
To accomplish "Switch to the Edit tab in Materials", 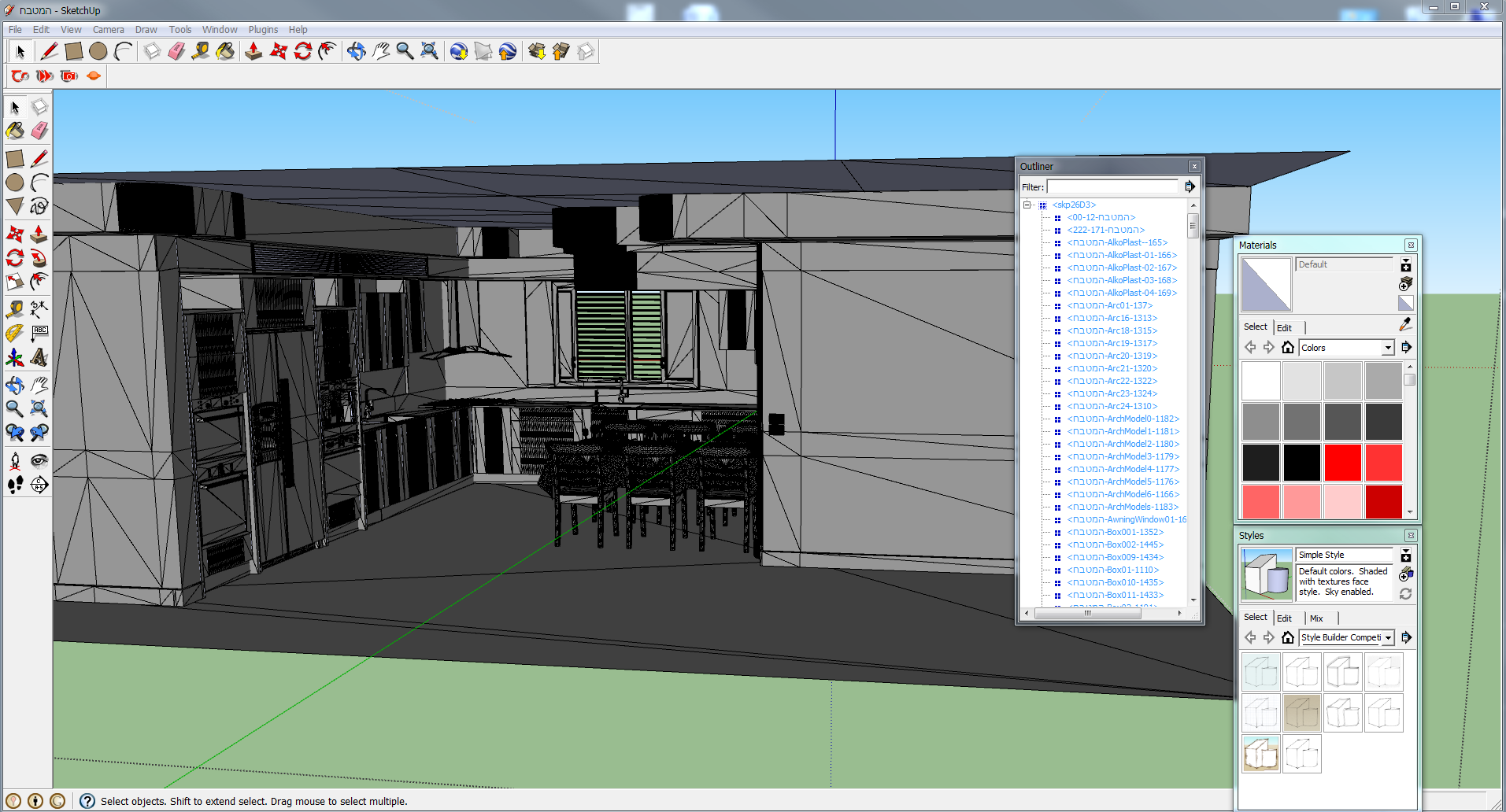I will pos(1284,328).
